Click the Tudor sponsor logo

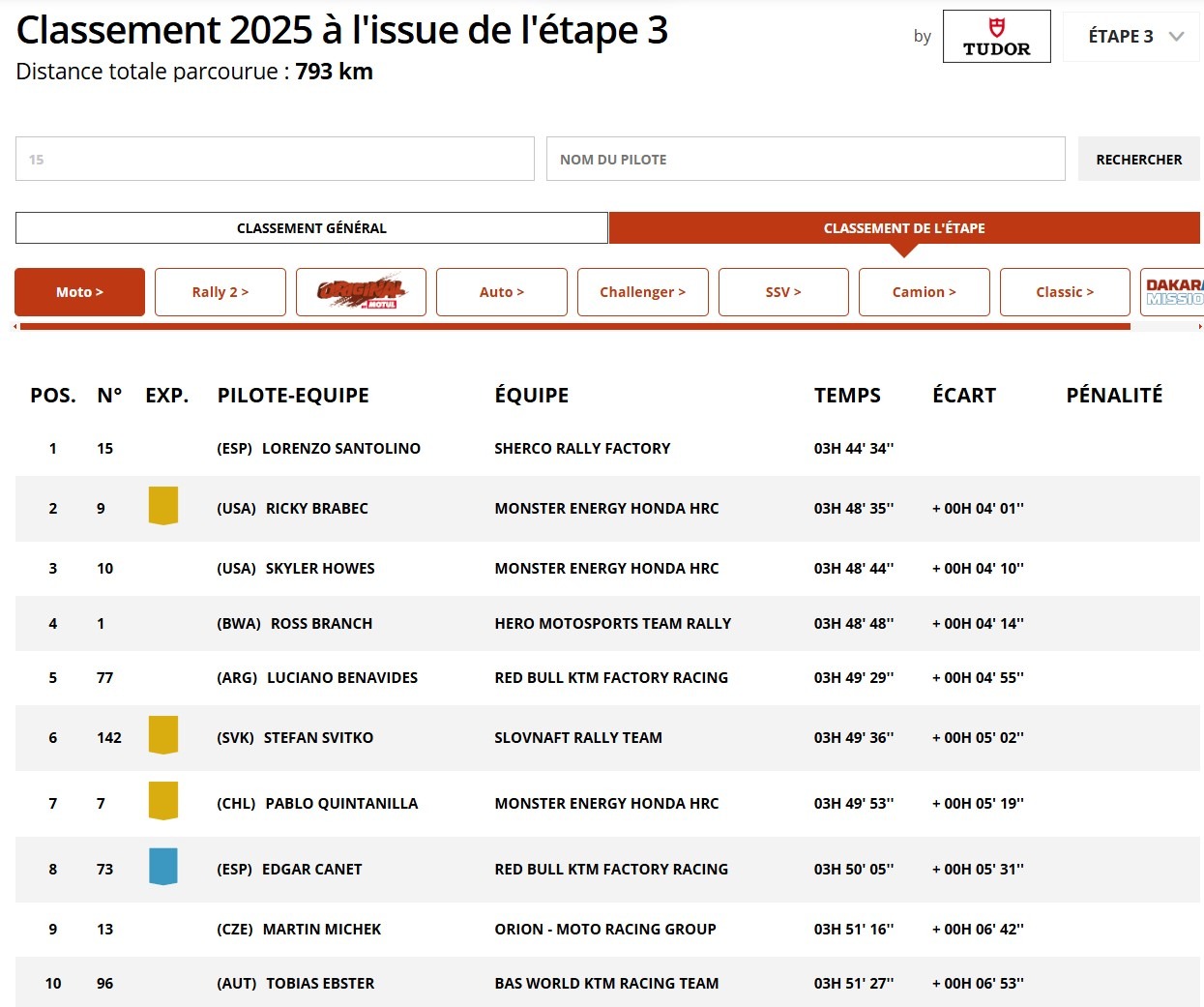pos(996,37)
